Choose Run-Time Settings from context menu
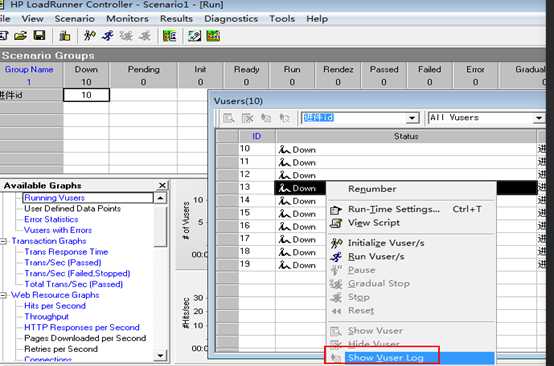Image resolution: width=554 pixels, height=366 pixels. (x=411, y=209)
